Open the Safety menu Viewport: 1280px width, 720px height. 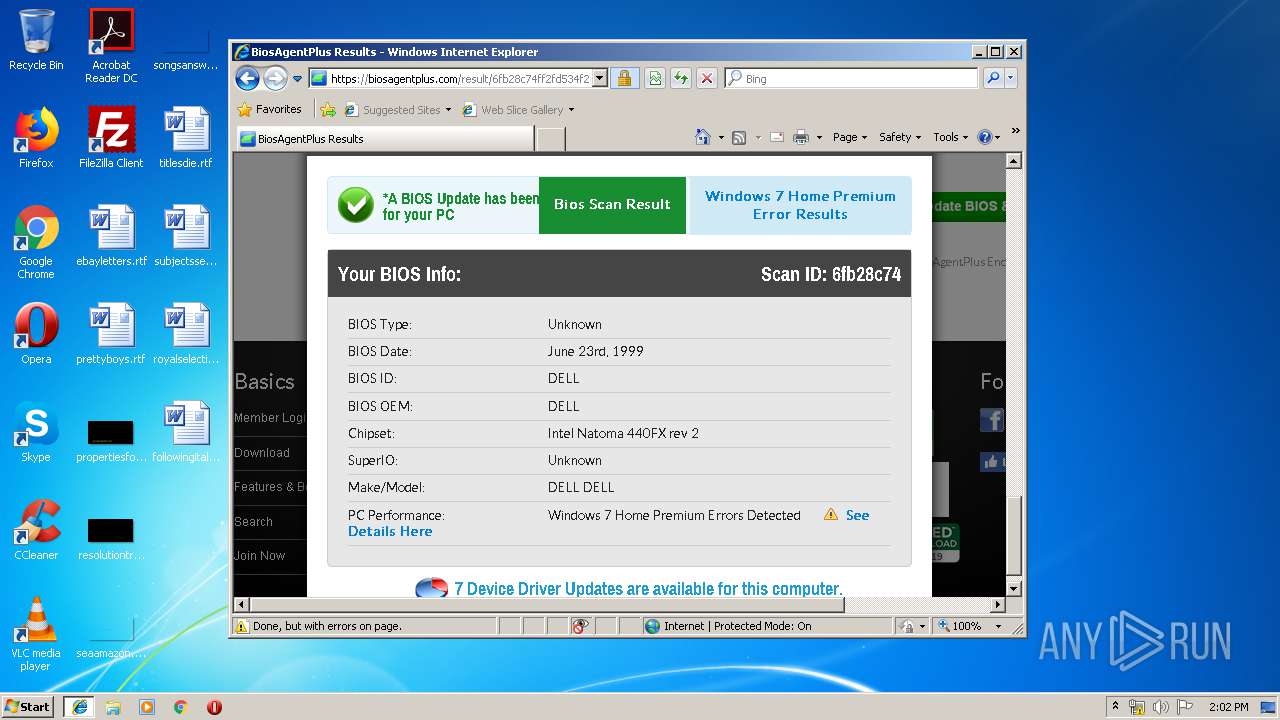click(900, 137)
